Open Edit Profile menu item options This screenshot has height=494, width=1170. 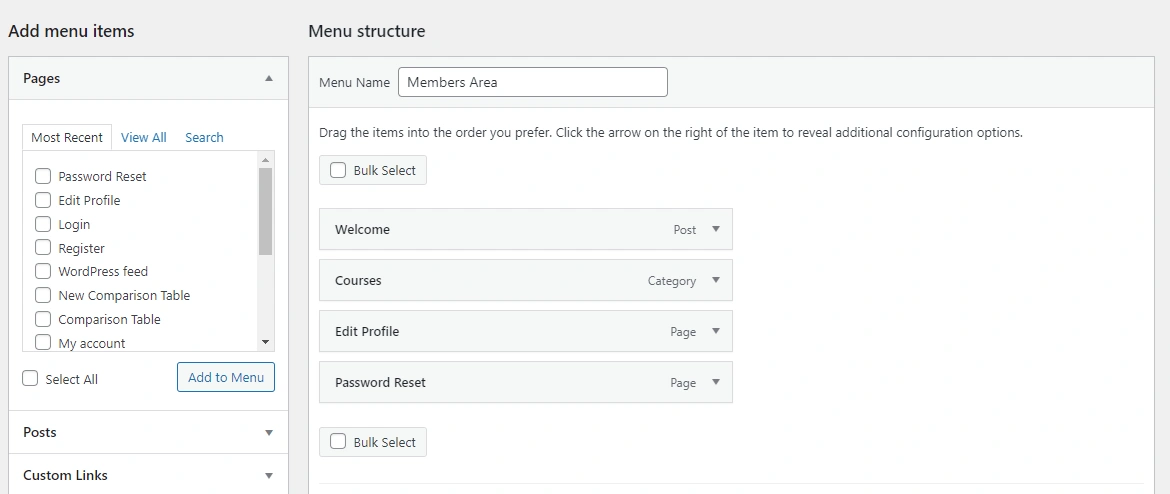[716, 331]
